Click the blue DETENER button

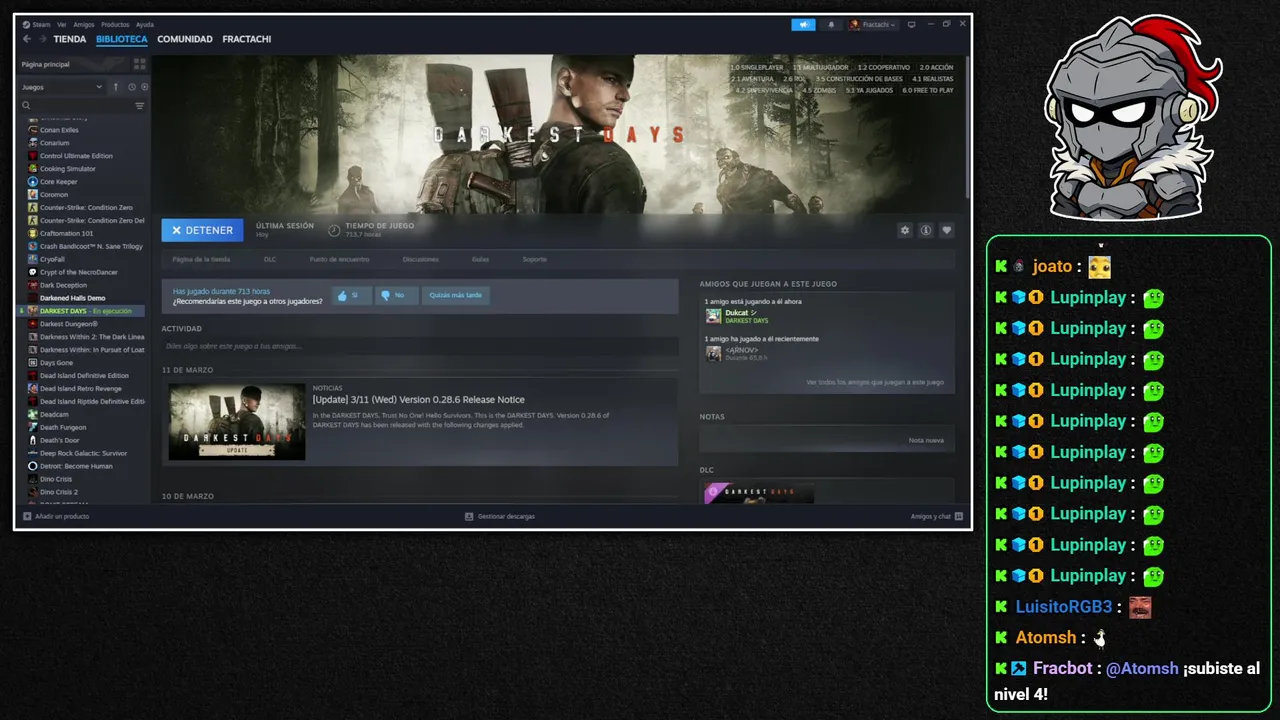click(x=202, y=230)
